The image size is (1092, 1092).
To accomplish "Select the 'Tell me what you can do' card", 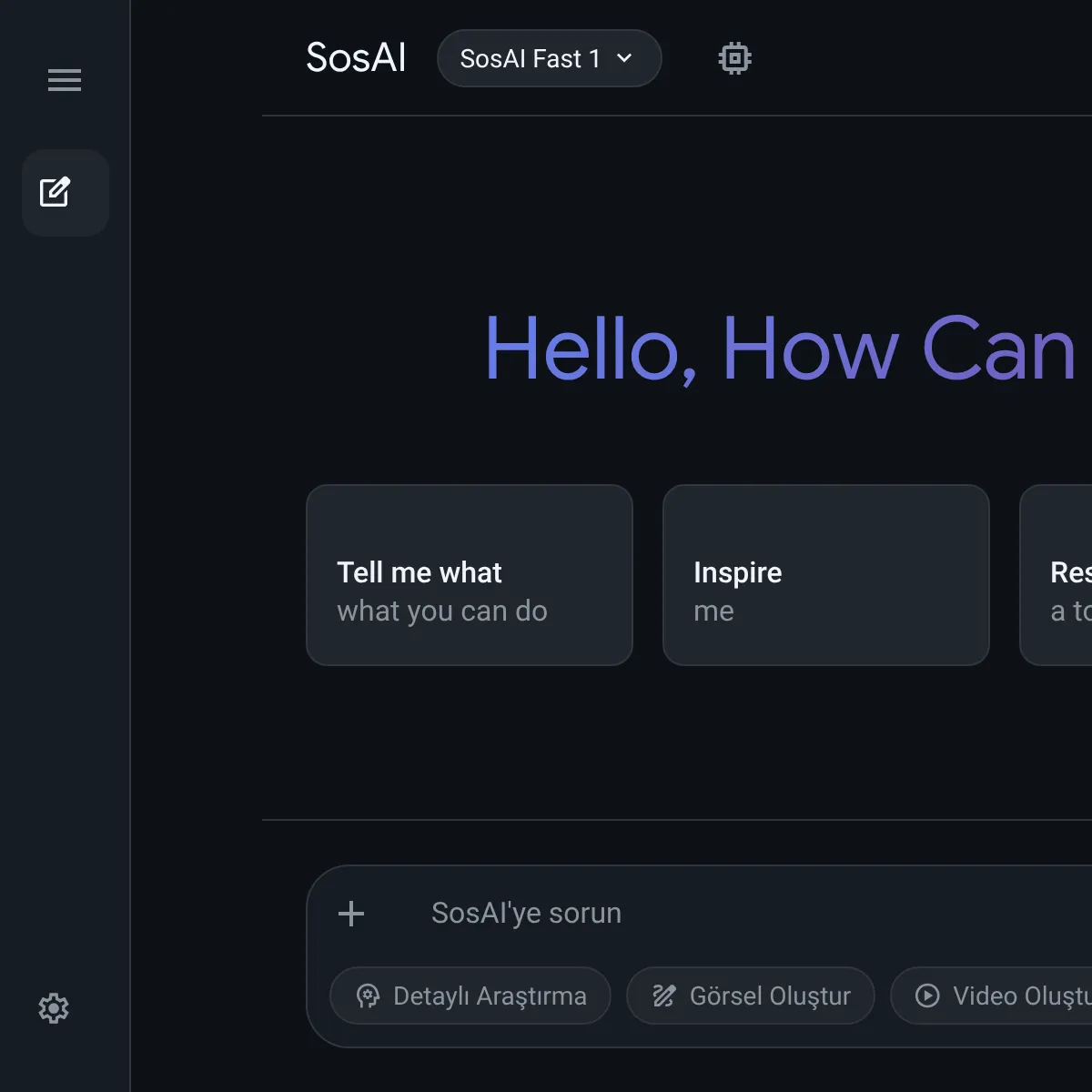I will (x=470, y=575).
